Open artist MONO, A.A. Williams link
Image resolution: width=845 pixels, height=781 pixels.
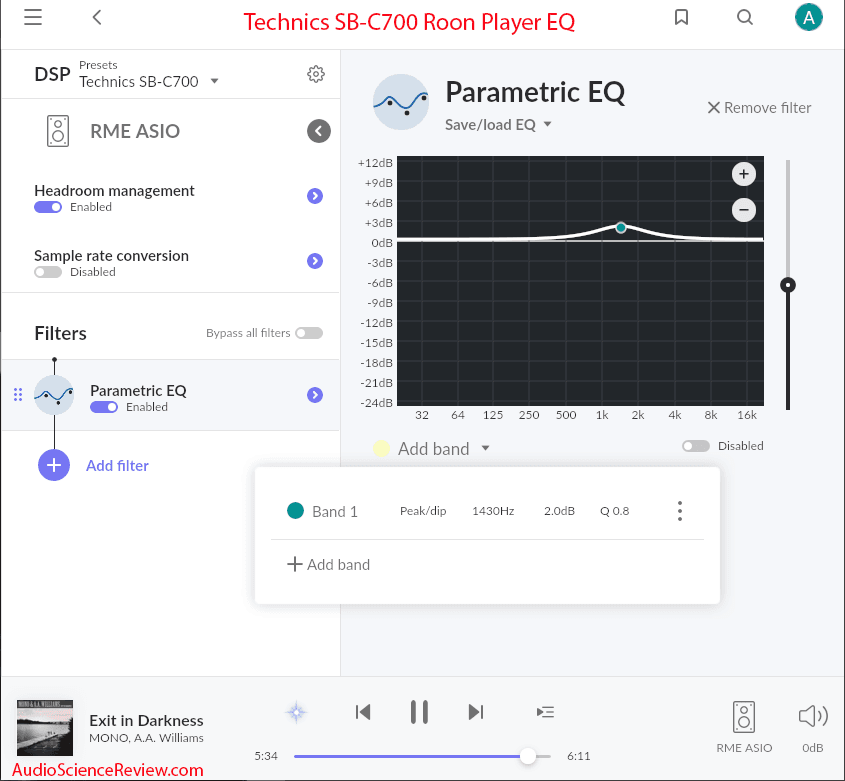click(x=146, y=738)
